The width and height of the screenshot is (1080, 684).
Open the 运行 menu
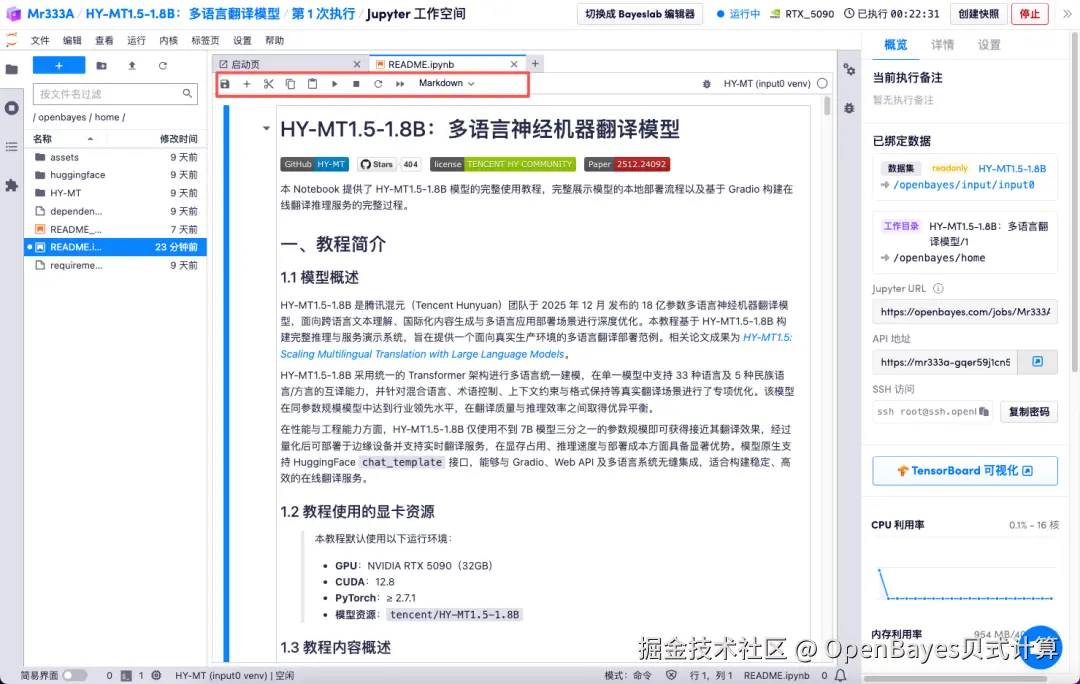[136, 41]
